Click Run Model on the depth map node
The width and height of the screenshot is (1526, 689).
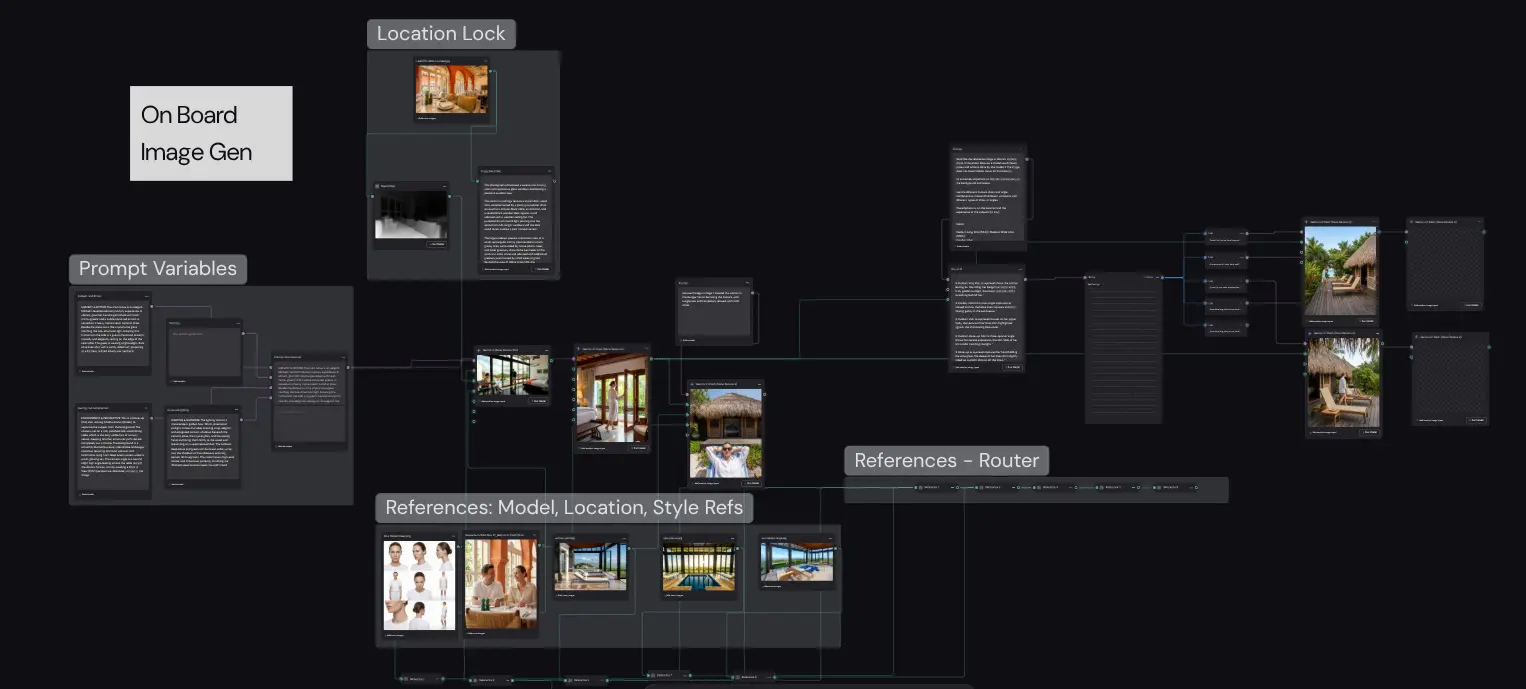tap(436, 244)
